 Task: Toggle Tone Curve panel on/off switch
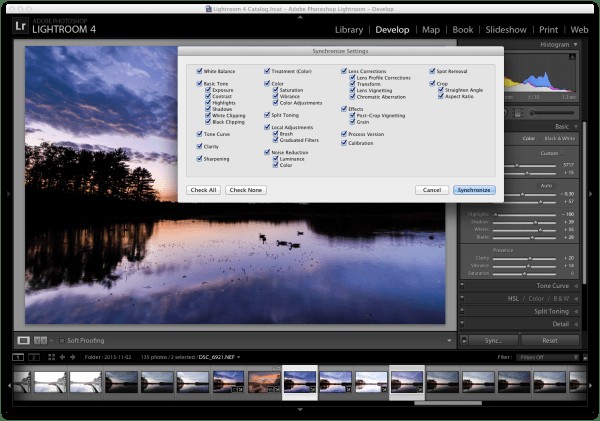tap(462, 286)
